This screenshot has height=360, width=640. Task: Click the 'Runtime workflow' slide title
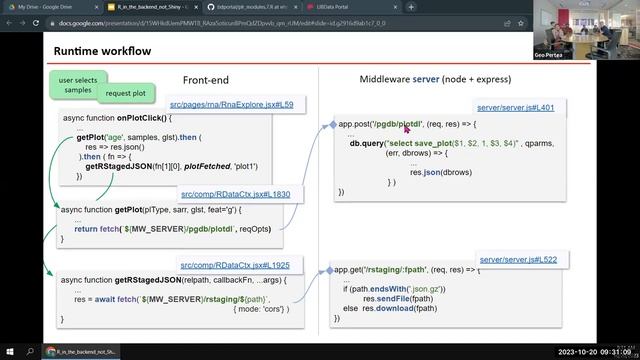pos(102,51)
